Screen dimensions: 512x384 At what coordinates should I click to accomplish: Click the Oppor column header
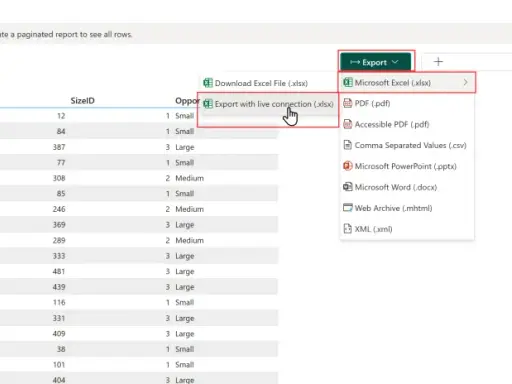tap(187, 101)
